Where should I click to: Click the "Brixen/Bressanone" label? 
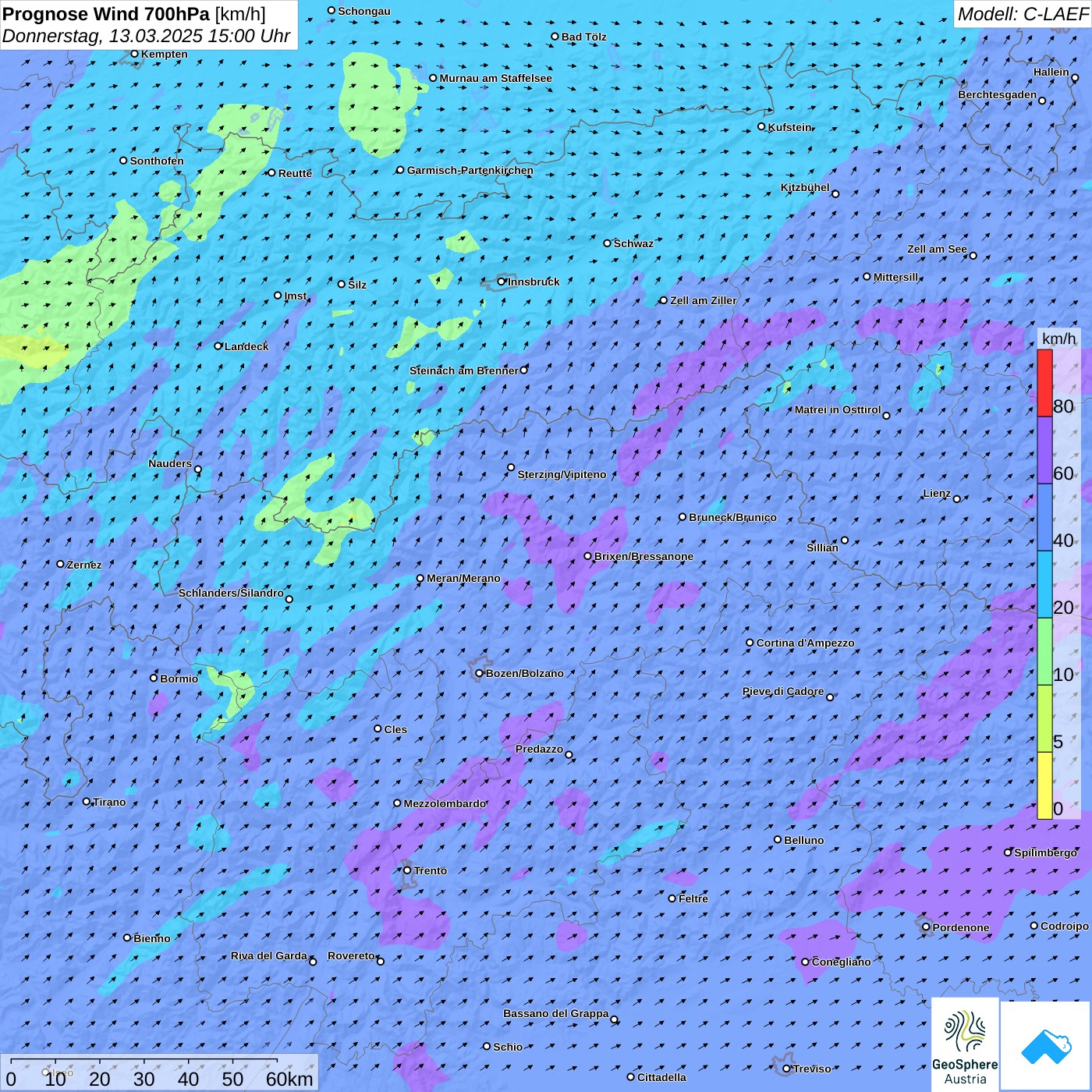(643, 556)
